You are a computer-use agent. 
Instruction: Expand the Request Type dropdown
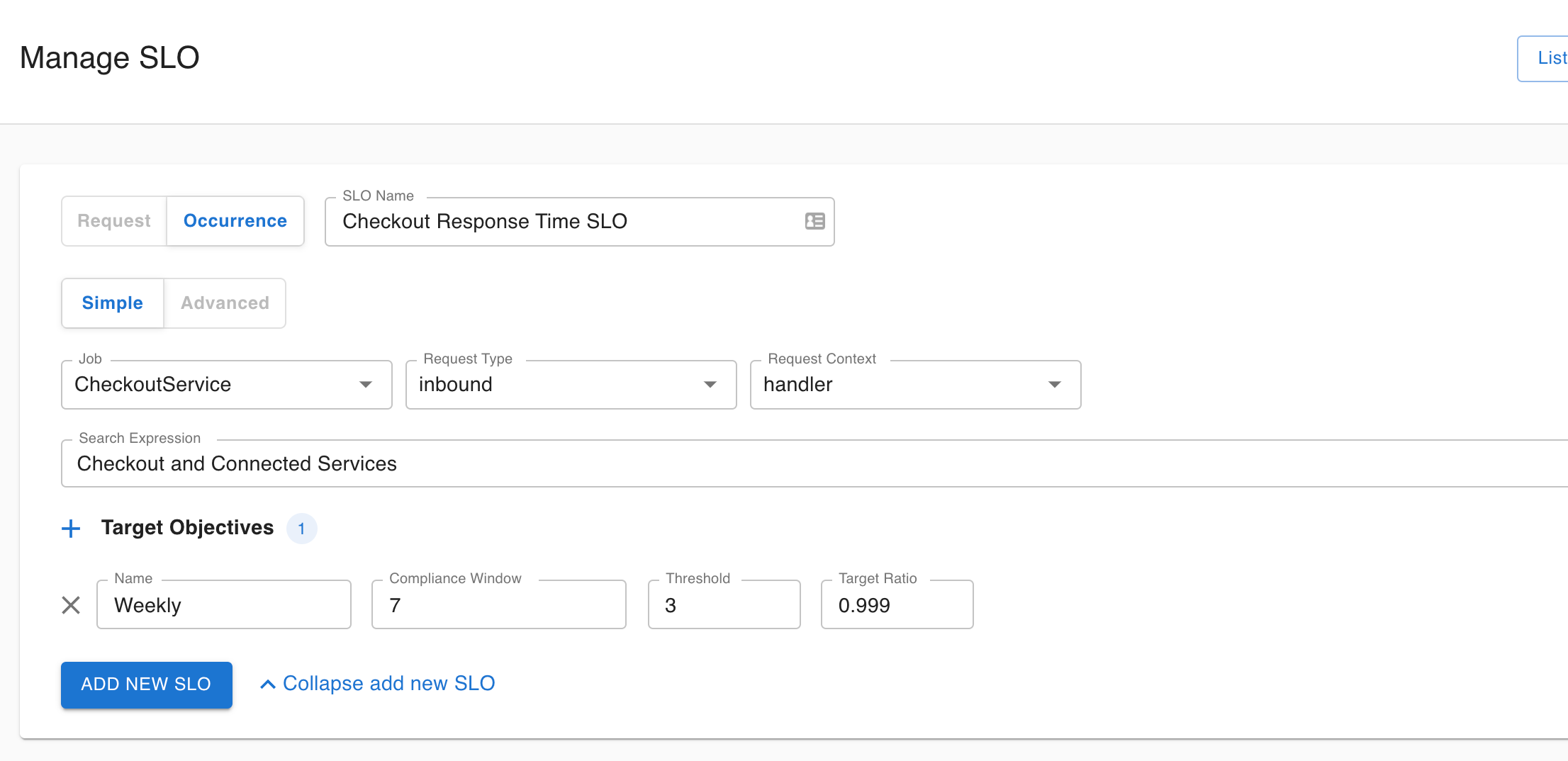coord(571,385)
